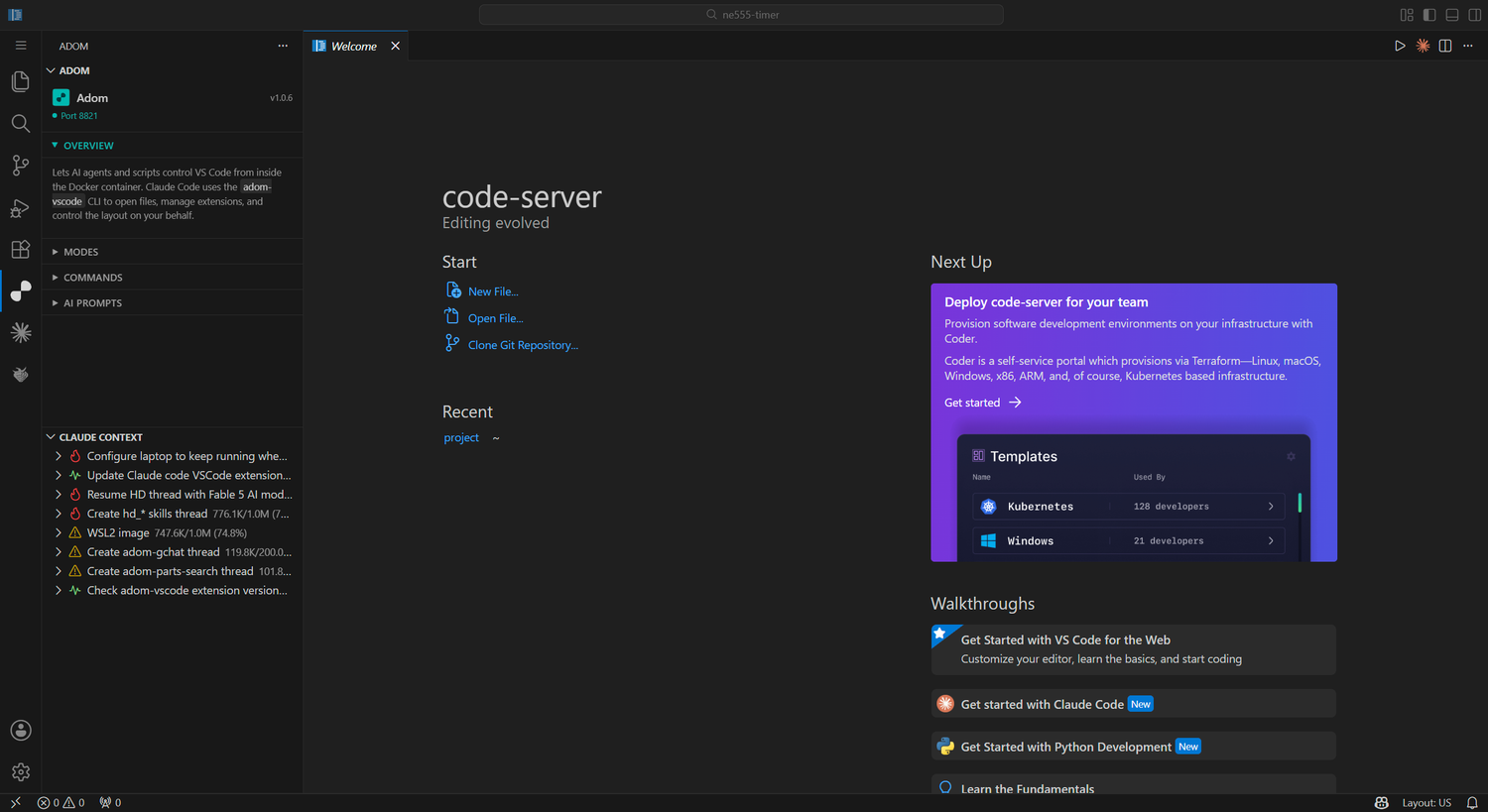Open Customize Layout icon in title bar
This screenshot has height=812, width=1488.
click(1407, 15)
